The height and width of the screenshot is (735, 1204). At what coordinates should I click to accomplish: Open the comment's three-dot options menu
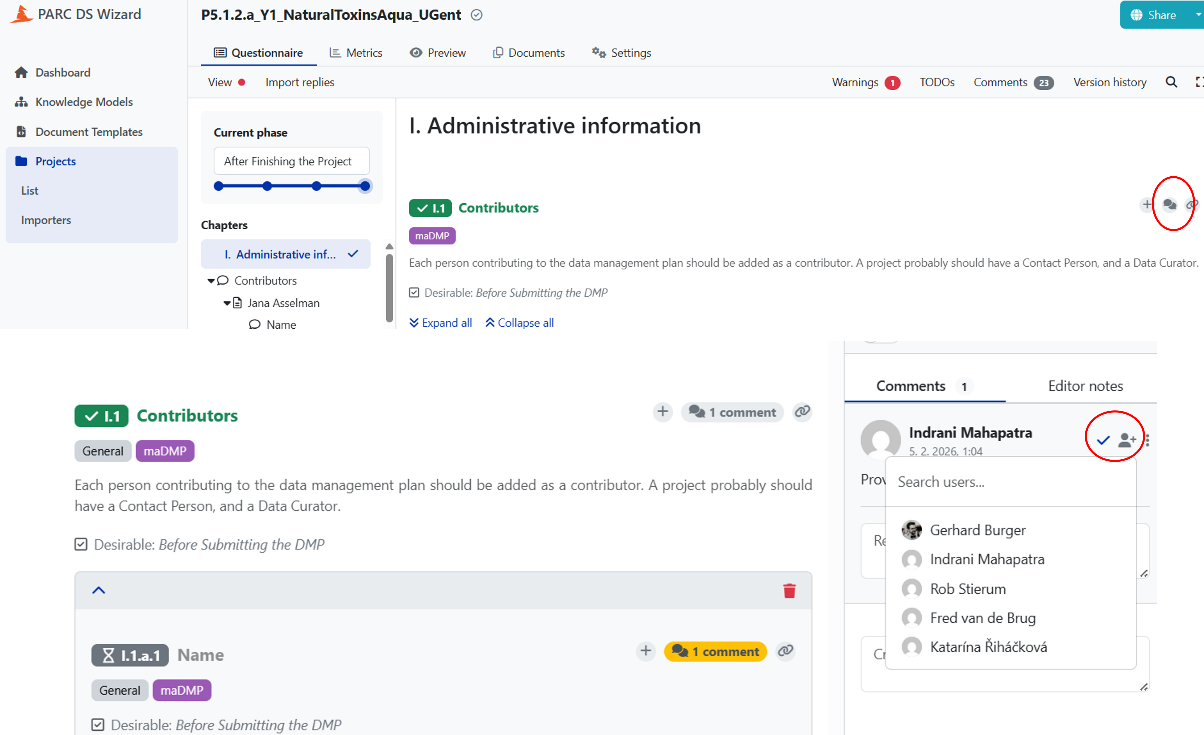tap(1147, 440)
